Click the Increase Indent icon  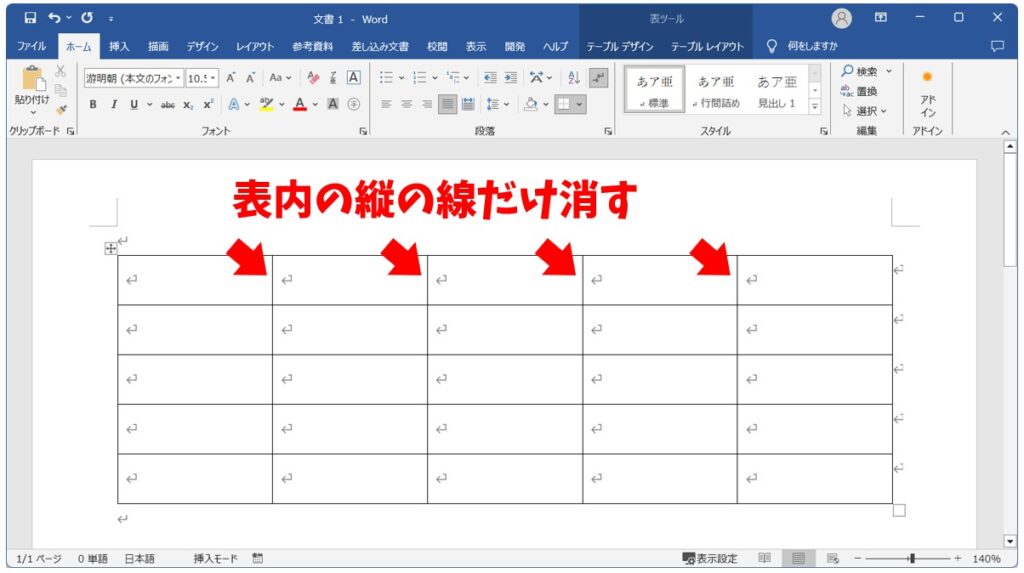tap(511, 78)
